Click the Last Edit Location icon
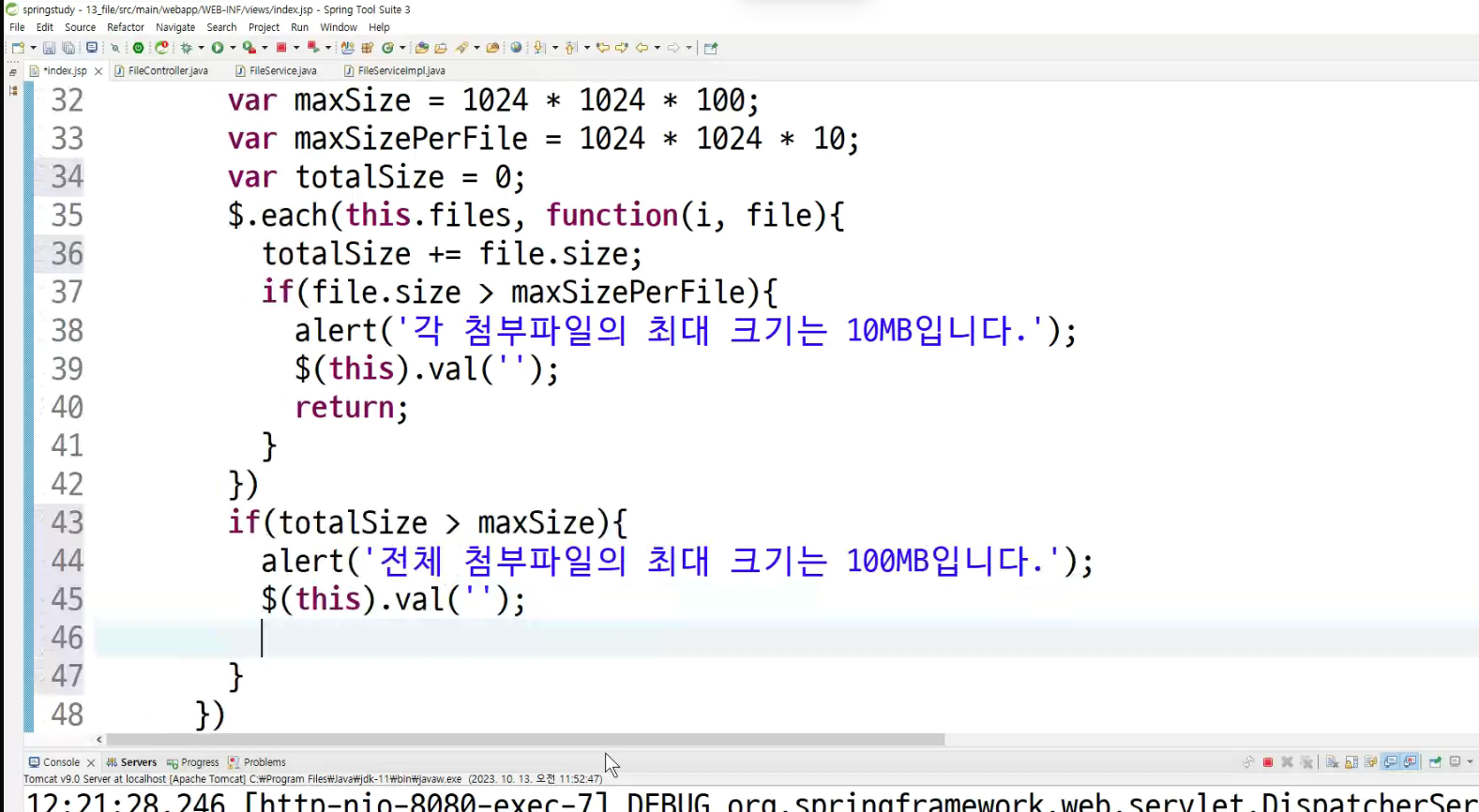1479x812 pixels. pyautogui.click(x=602, y=48)
